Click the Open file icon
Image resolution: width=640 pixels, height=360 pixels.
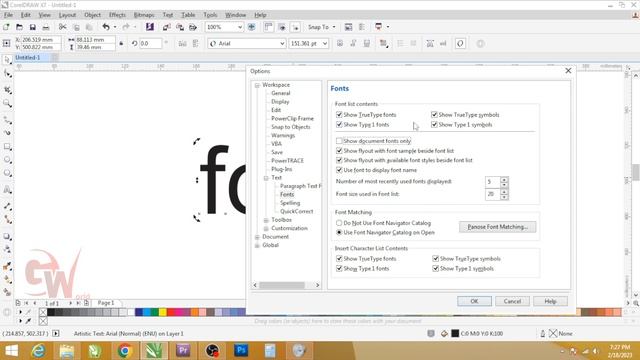19,27
